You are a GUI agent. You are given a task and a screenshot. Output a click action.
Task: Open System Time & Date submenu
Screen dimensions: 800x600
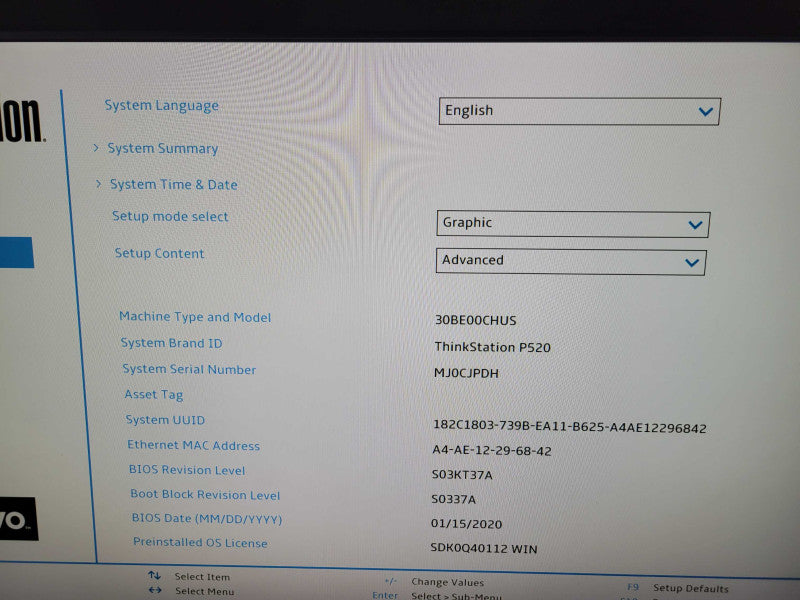tap(174, 184)
